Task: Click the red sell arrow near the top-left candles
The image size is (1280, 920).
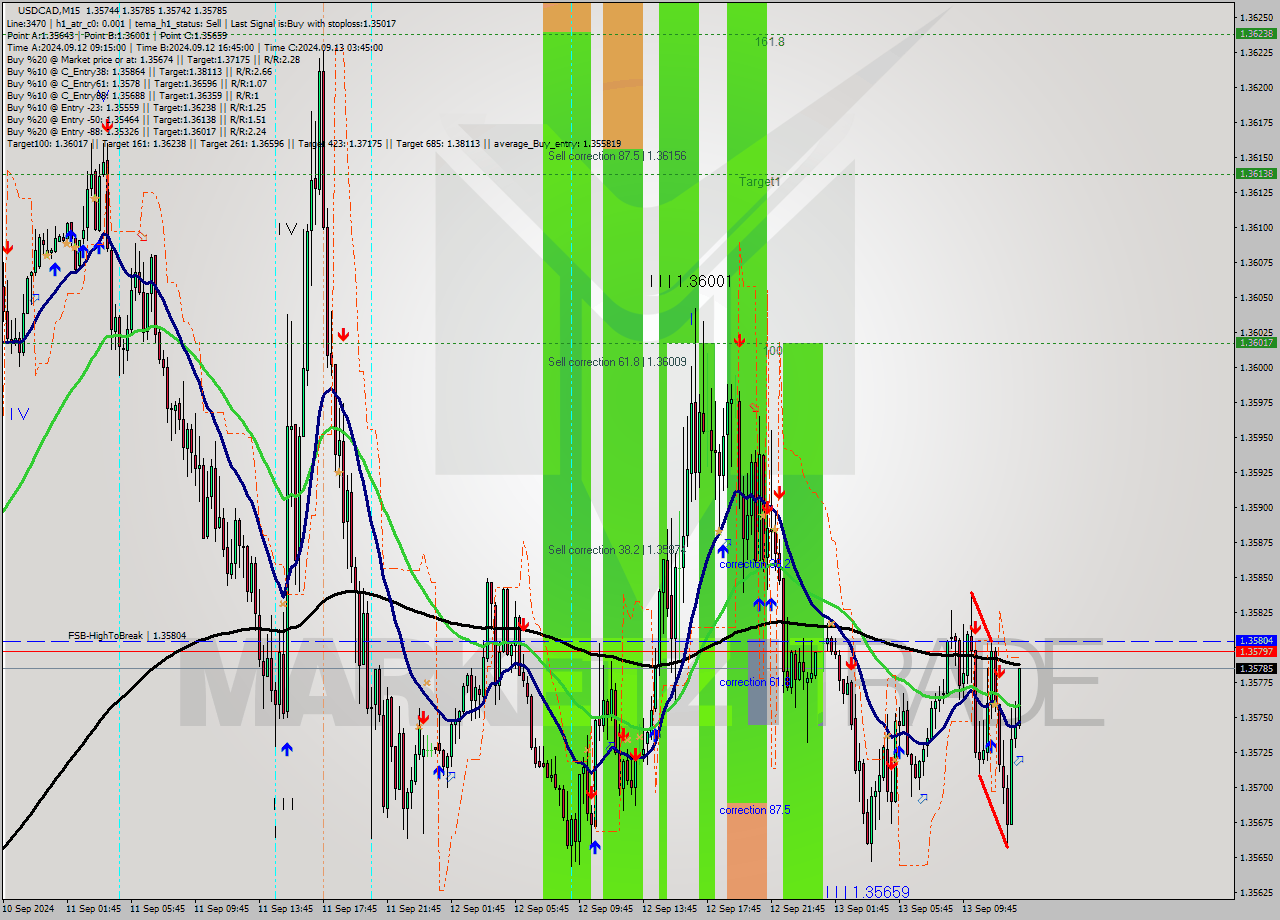Action: click(x=7, y=247)
